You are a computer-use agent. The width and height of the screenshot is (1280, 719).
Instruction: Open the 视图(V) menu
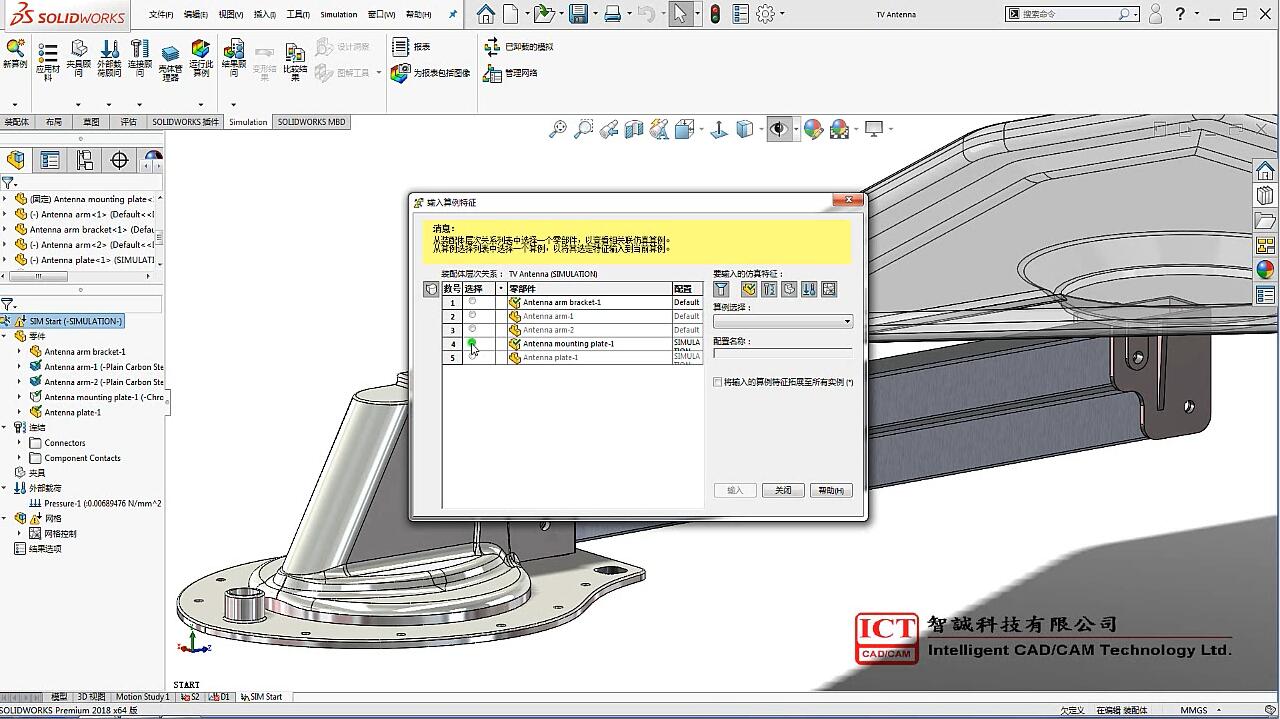click(231, 15)
